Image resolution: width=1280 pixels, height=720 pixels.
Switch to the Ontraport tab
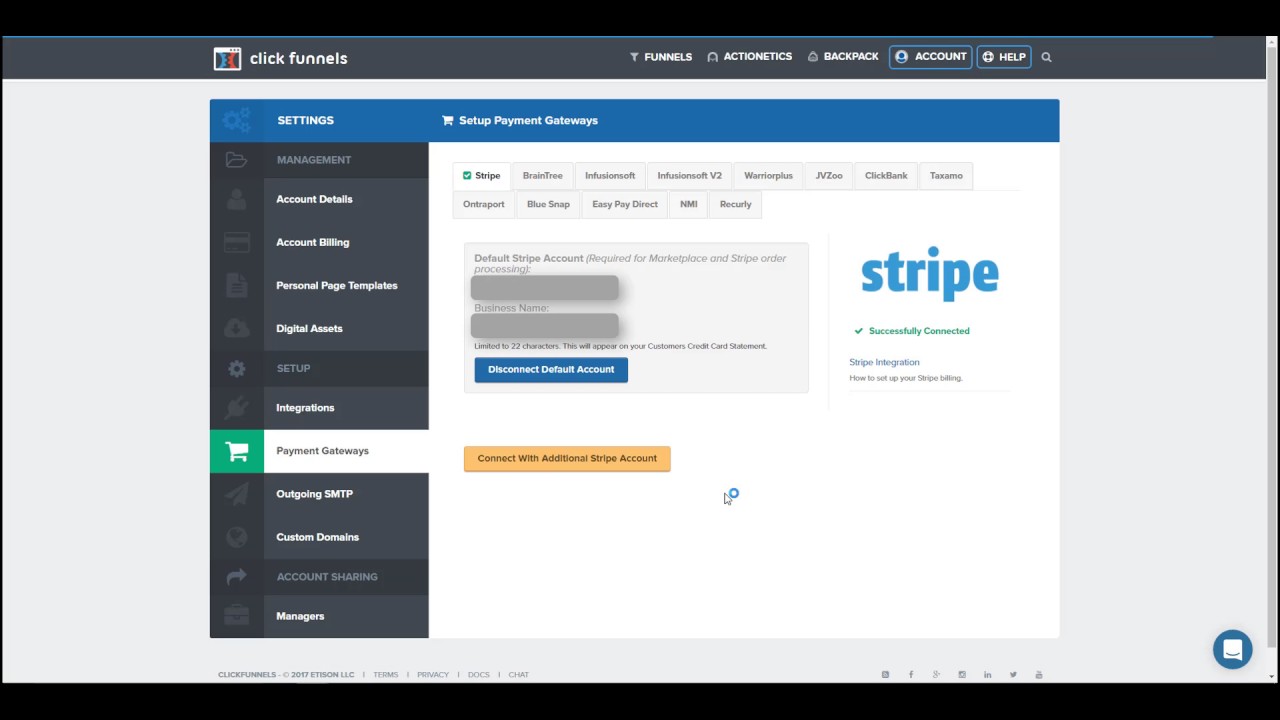484,204
